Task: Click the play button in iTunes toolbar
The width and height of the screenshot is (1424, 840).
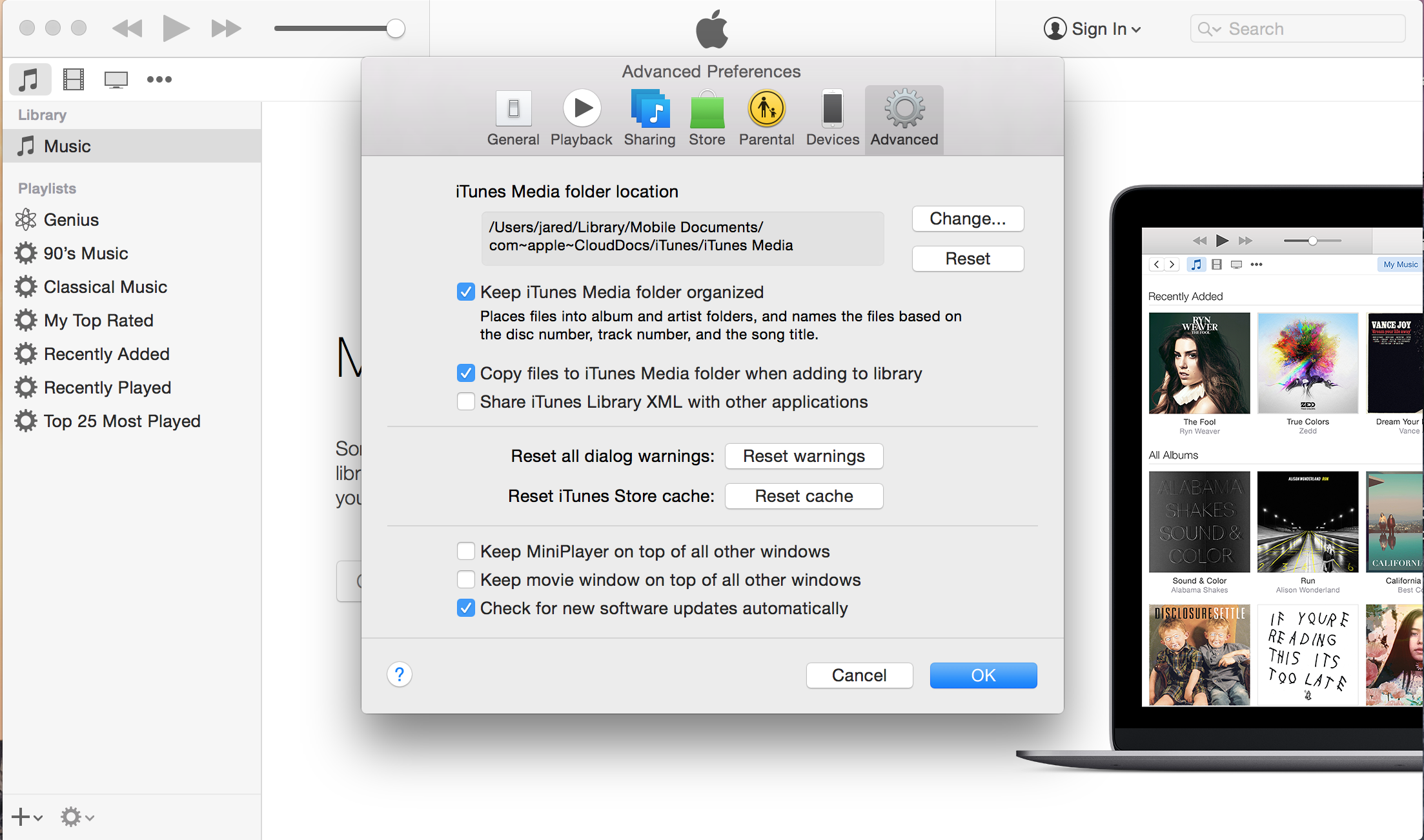Action: pyautogui.click(x=176, y=28)
